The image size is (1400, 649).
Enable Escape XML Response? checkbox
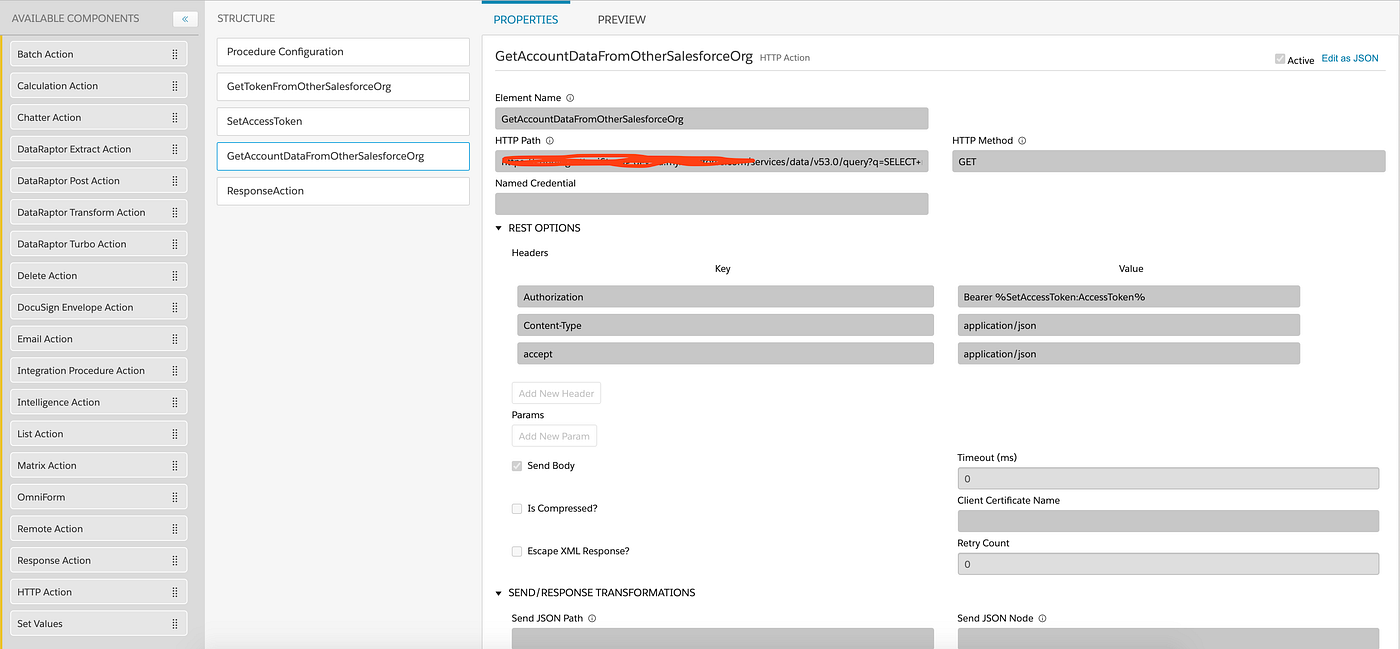tap(517, 551)
